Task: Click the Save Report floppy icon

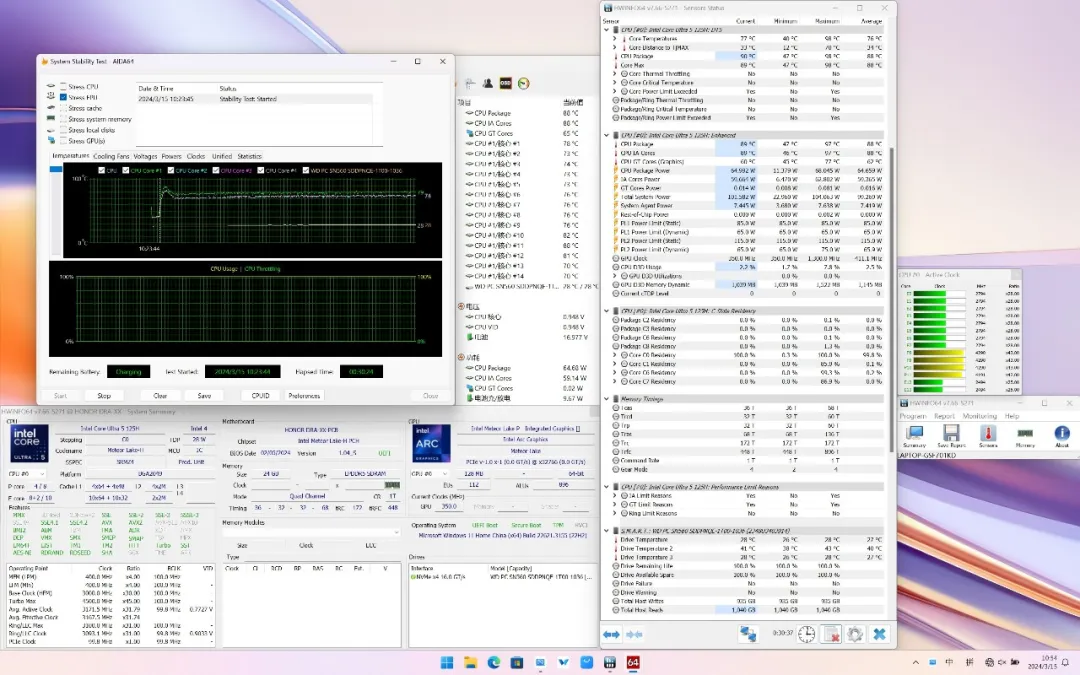Action: pyautogui.click(x=951, y=434)
